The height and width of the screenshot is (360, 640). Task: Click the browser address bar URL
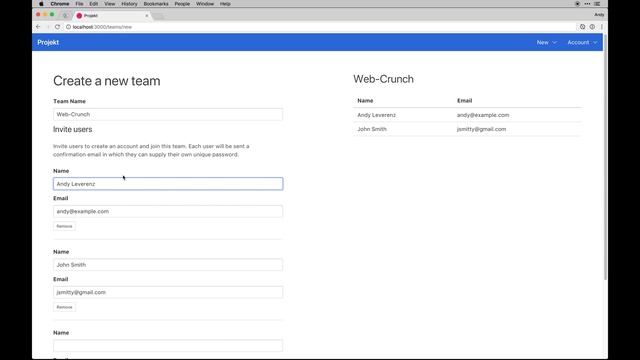click(102, 27)
